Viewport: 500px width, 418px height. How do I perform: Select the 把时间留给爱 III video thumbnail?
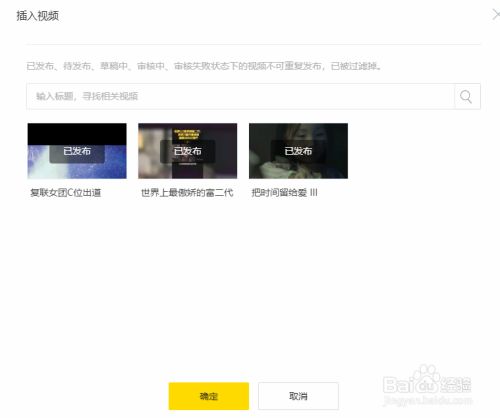coord(298,151)
